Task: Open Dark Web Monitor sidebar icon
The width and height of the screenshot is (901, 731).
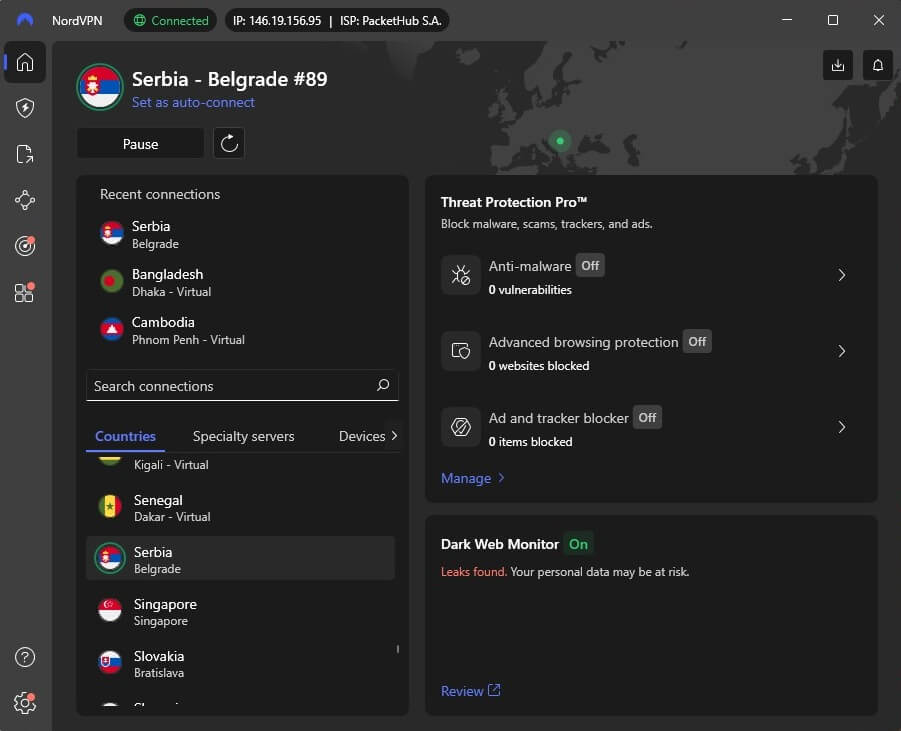Action: [x=24, y=246]
